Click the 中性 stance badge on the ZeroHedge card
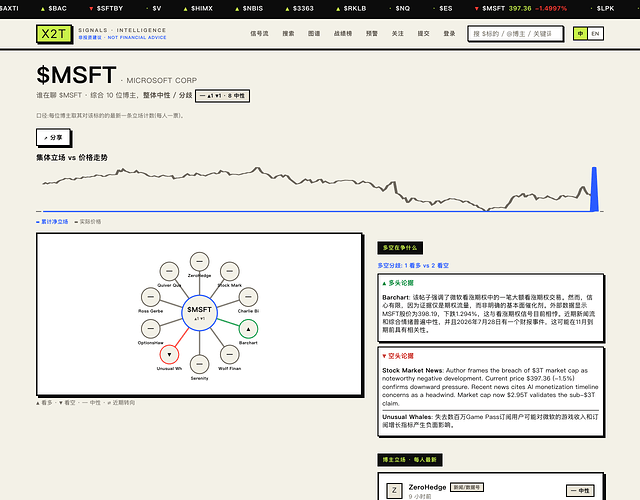This screenshot has width=640, height=500. point(580,490)
